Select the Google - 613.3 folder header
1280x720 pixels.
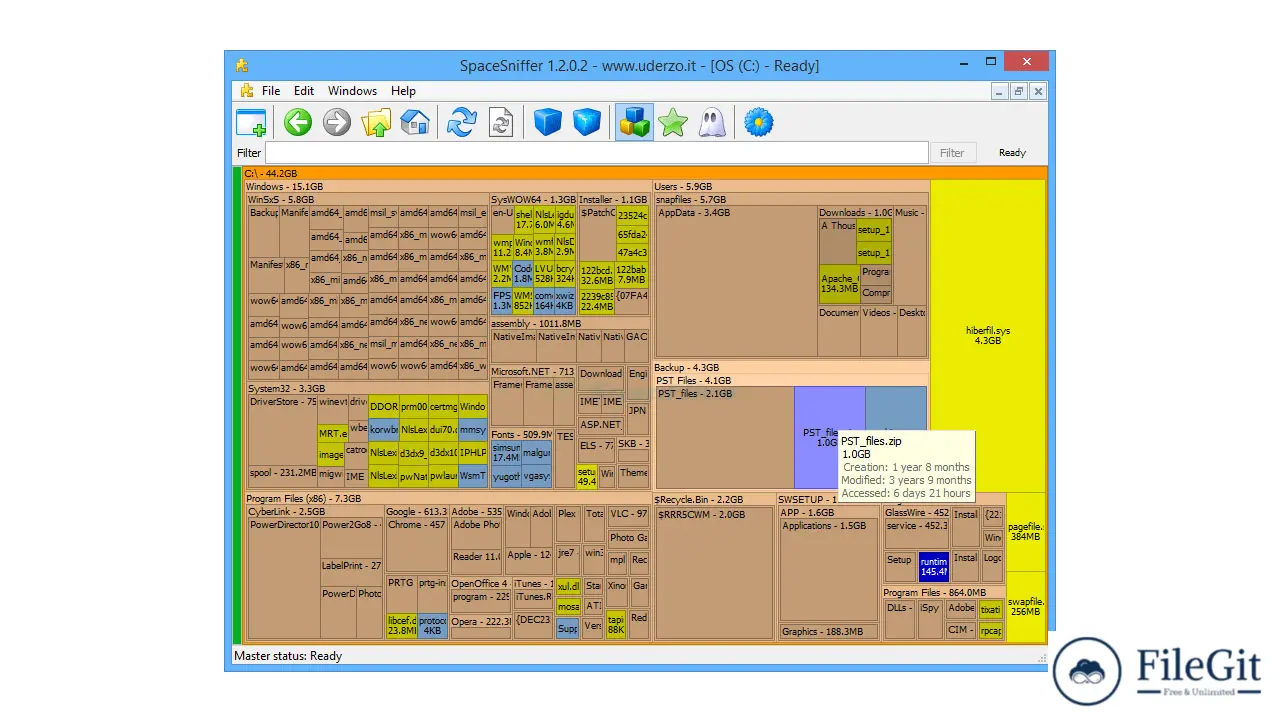[417, 512]
